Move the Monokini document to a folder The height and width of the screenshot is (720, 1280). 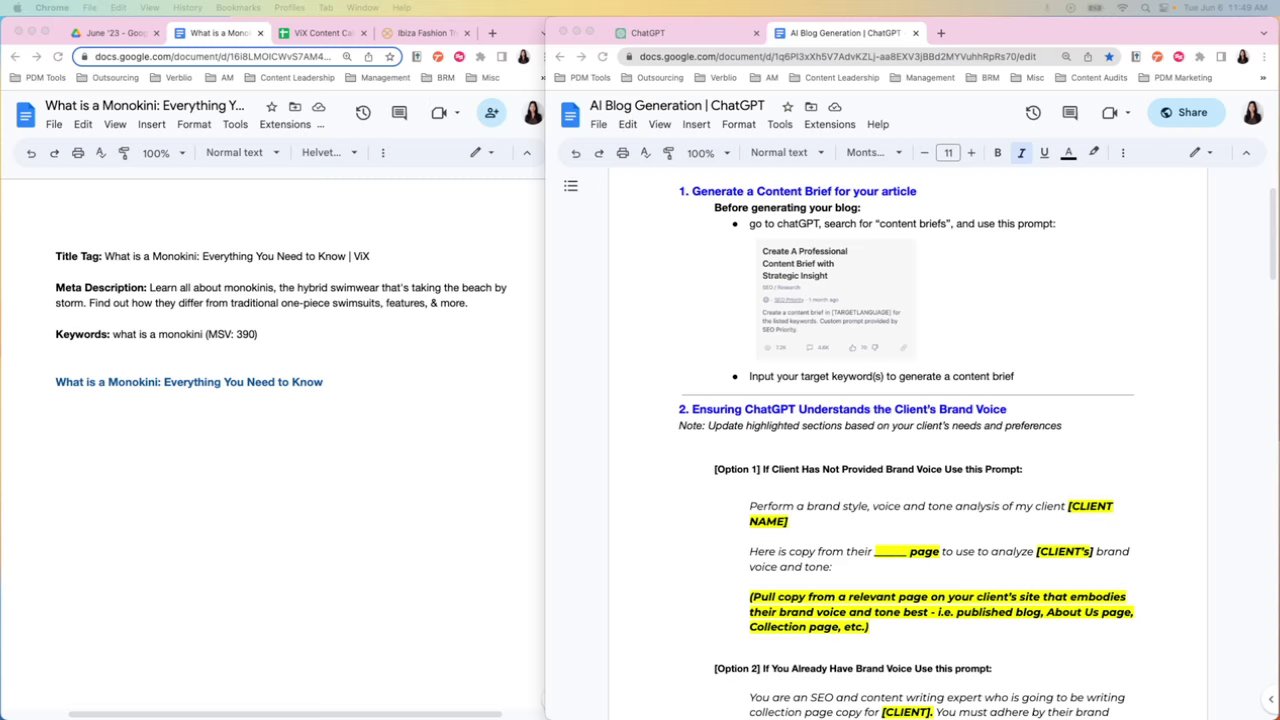point(295,106)
